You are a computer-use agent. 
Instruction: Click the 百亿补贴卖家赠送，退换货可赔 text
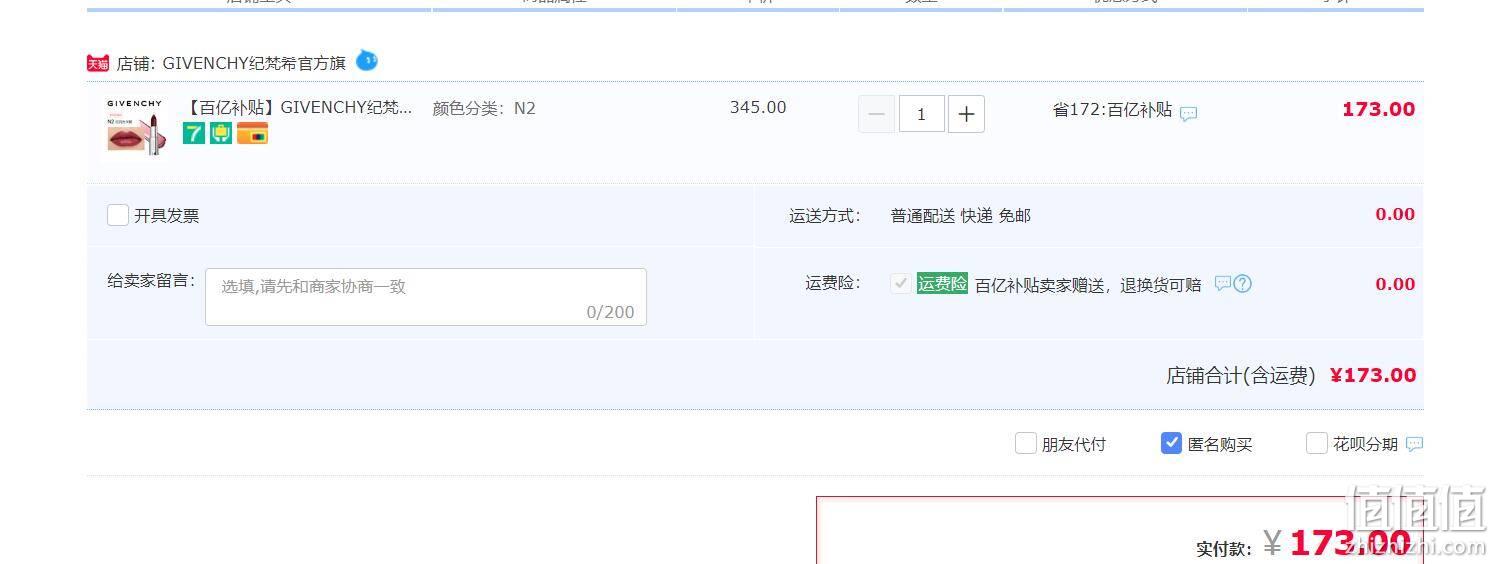tap(1088, 285)
